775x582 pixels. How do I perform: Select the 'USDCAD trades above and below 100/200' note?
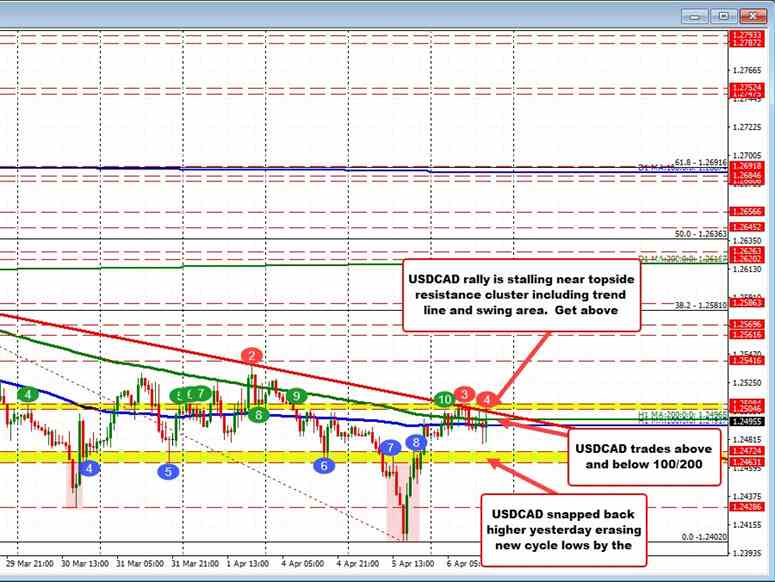644,457
